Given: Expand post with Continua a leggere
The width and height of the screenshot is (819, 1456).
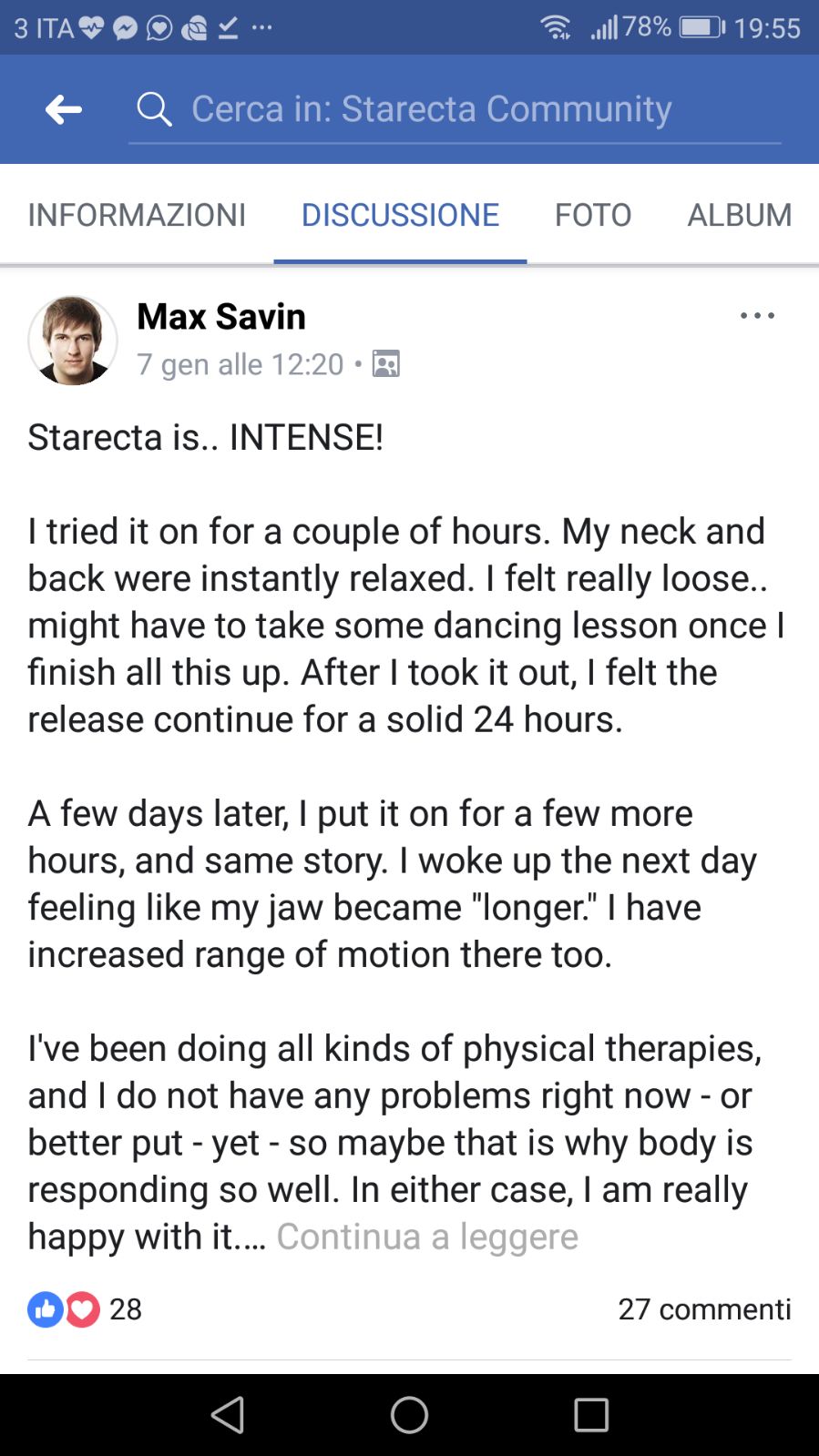Looking at the screenshot, I should [427, 1237].
